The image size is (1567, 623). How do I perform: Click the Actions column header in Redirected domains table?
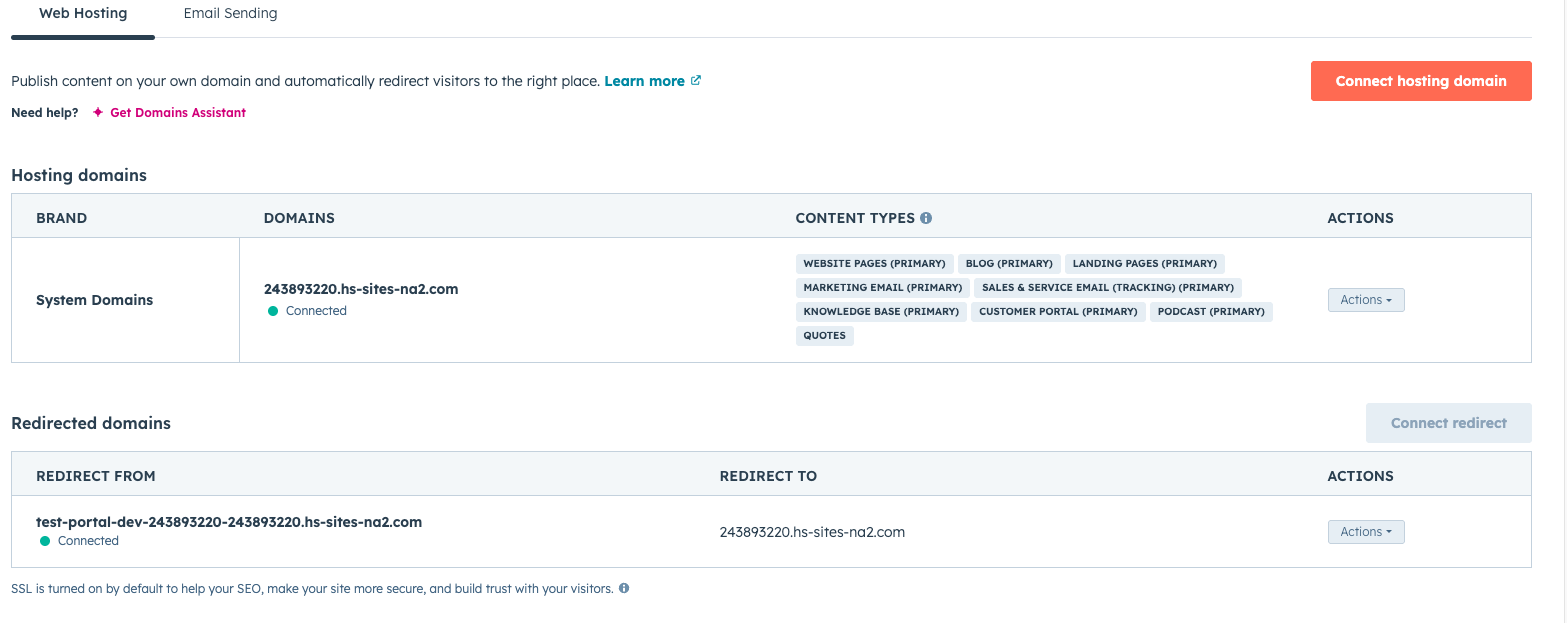click(x=1360, y=476)
